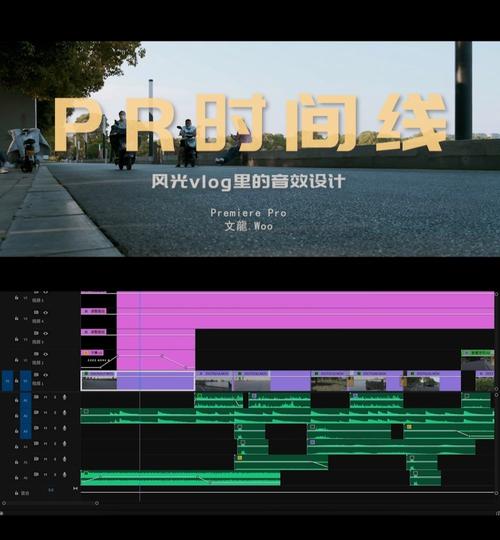Toggle the A1 audio track target button
Viewport: 500px width, 540px height.
click(x=25, y=400)
